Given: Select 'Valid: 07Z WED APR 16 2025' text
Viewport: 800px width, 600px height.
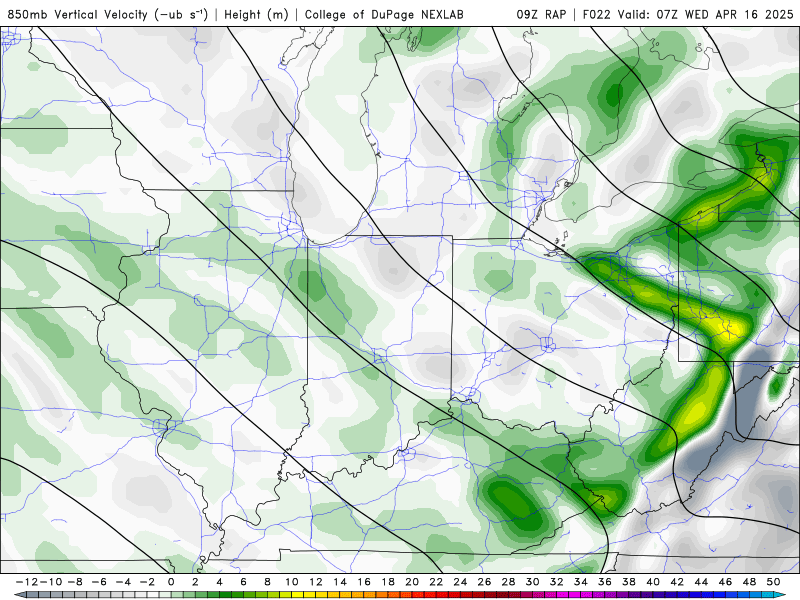Looking at the screenshot, I should coord(706,14).
